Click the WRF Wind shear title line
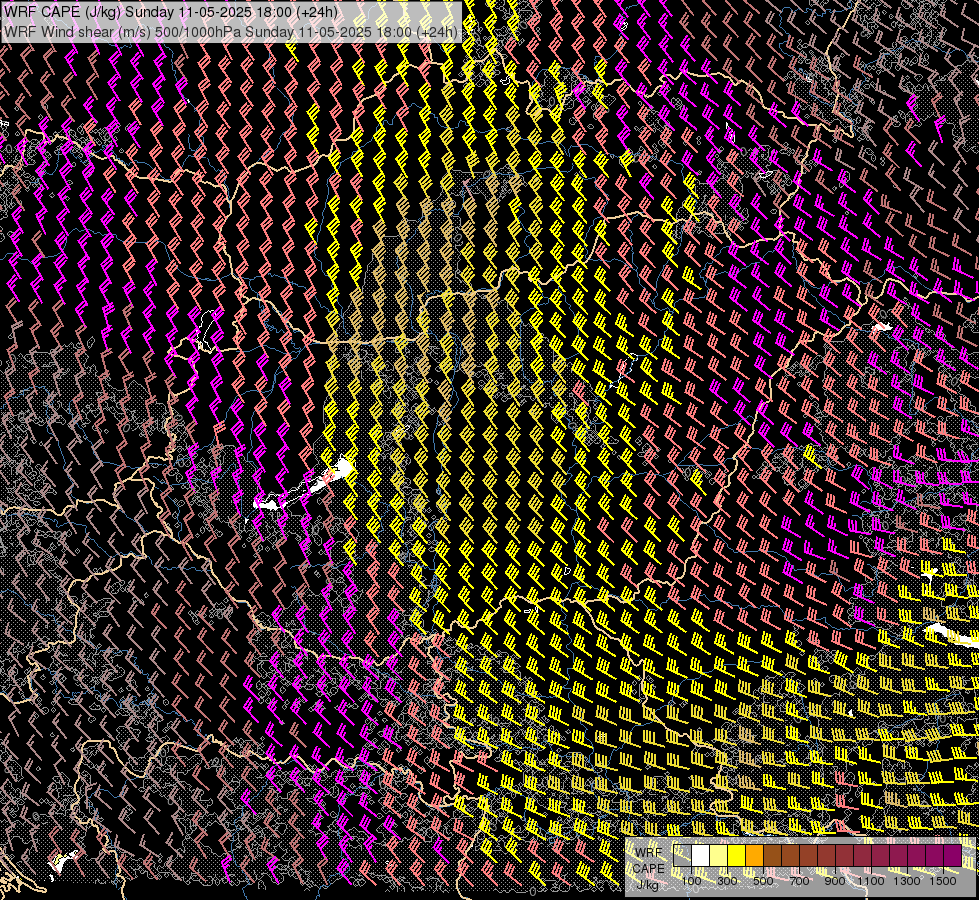 [230, 31]
